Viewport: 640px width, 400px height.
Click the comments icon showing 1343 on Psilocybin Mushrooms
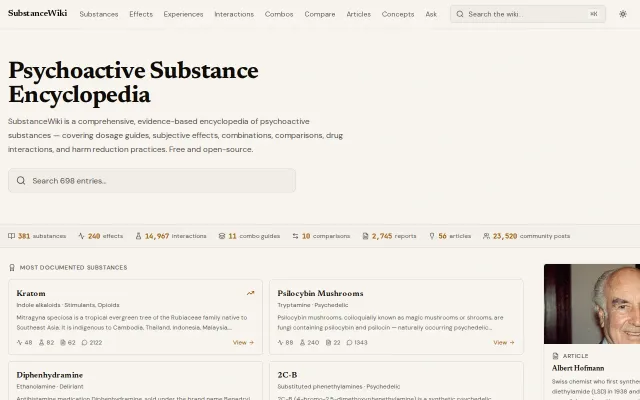349,342
